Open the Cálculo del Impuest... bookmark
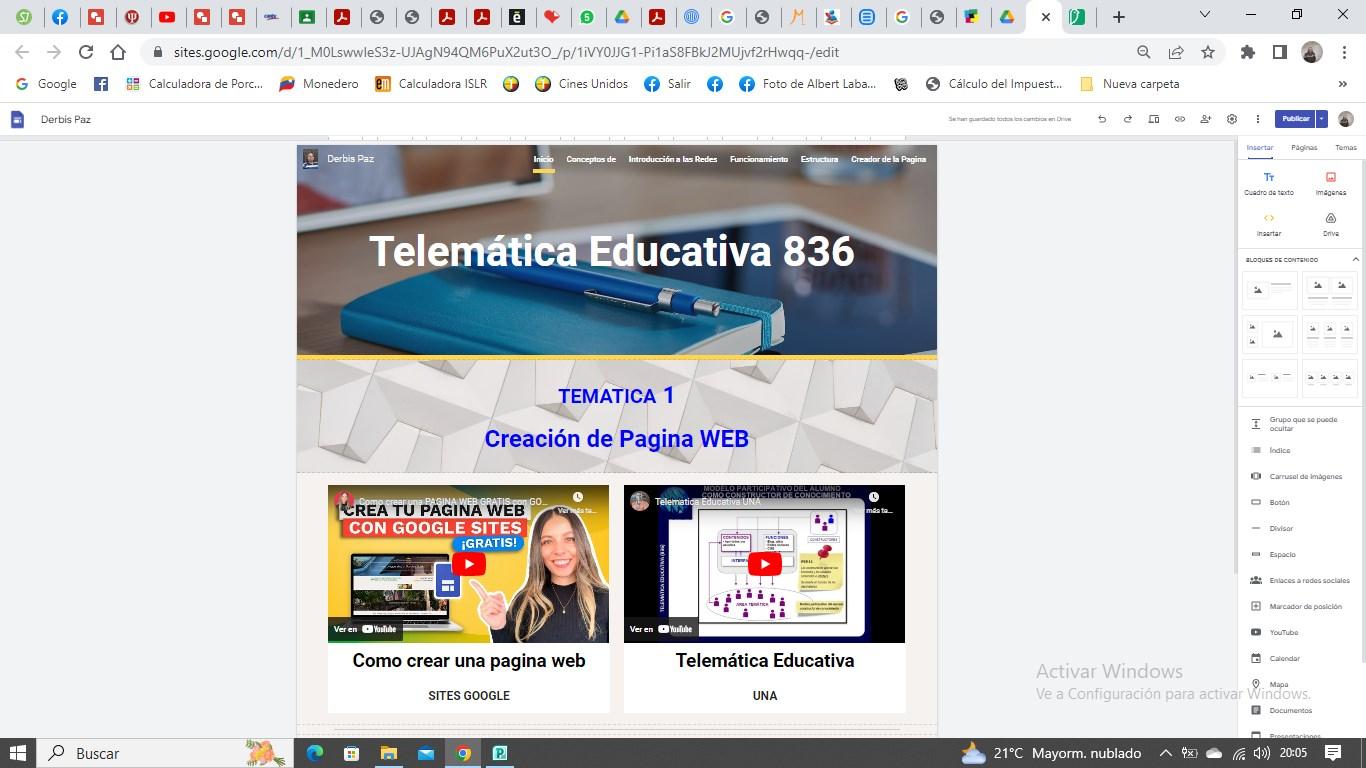This screenshot has height=768, width=1366. (994, 84)
